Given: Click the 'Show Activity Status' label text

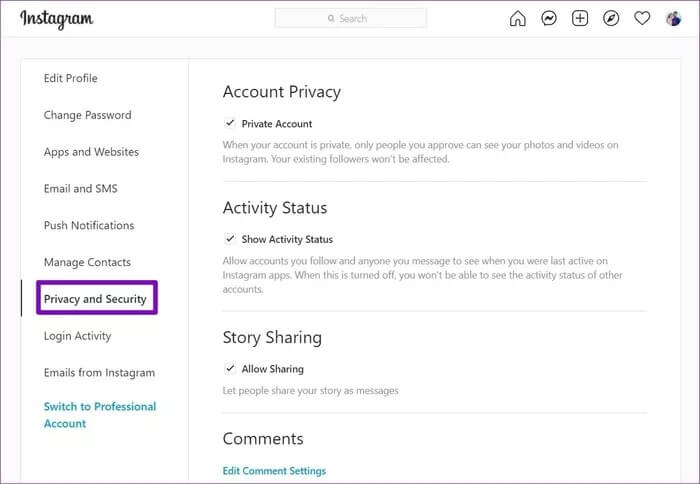Looking at the screenshot, I should point(287,239).
